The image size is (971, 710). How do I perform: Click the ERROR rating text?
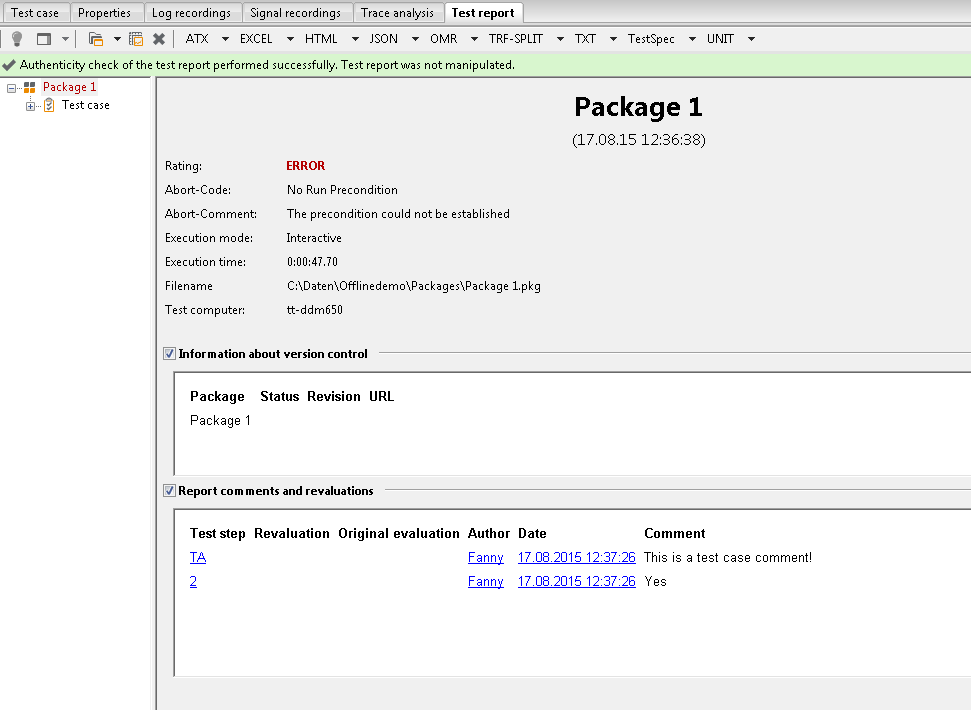tap(305, 166)
